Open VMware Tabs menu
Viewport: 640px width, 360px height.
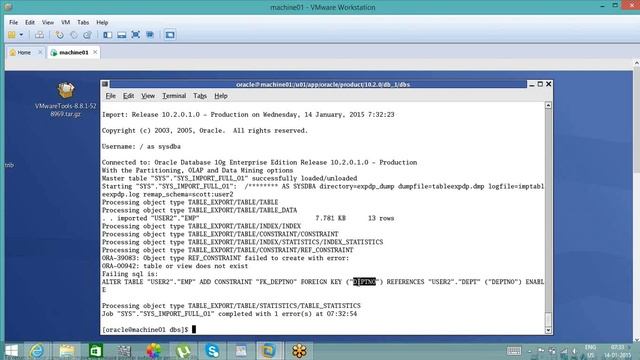click(83, 22)
